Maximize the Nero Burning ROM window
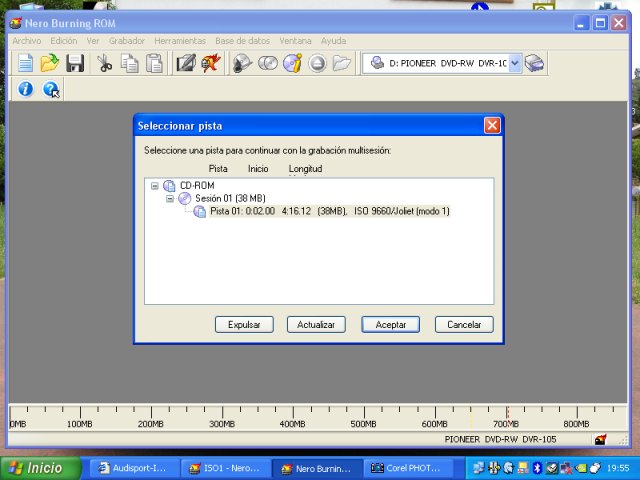The height and width of the screenshot is (480, 640). pyautogui.click(x=600, y=23)
